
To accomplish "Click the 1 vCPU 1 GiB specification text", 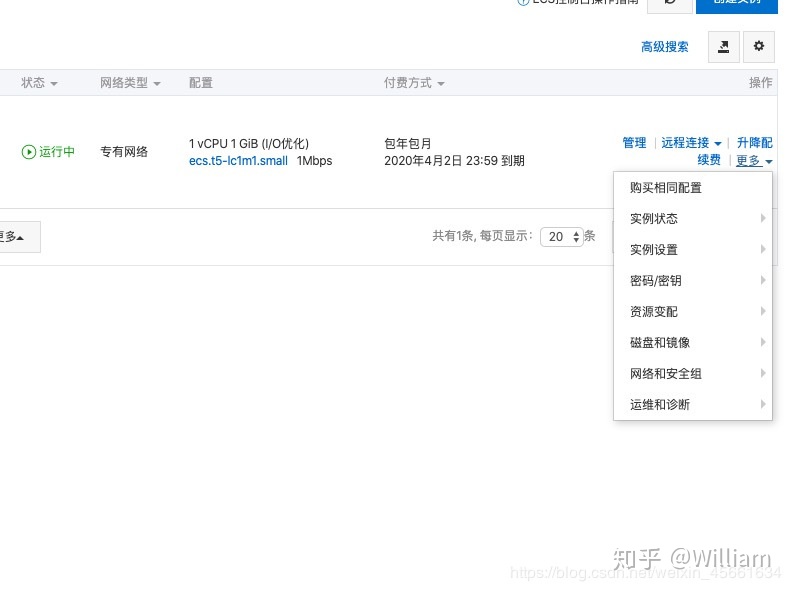I will 249,144.
